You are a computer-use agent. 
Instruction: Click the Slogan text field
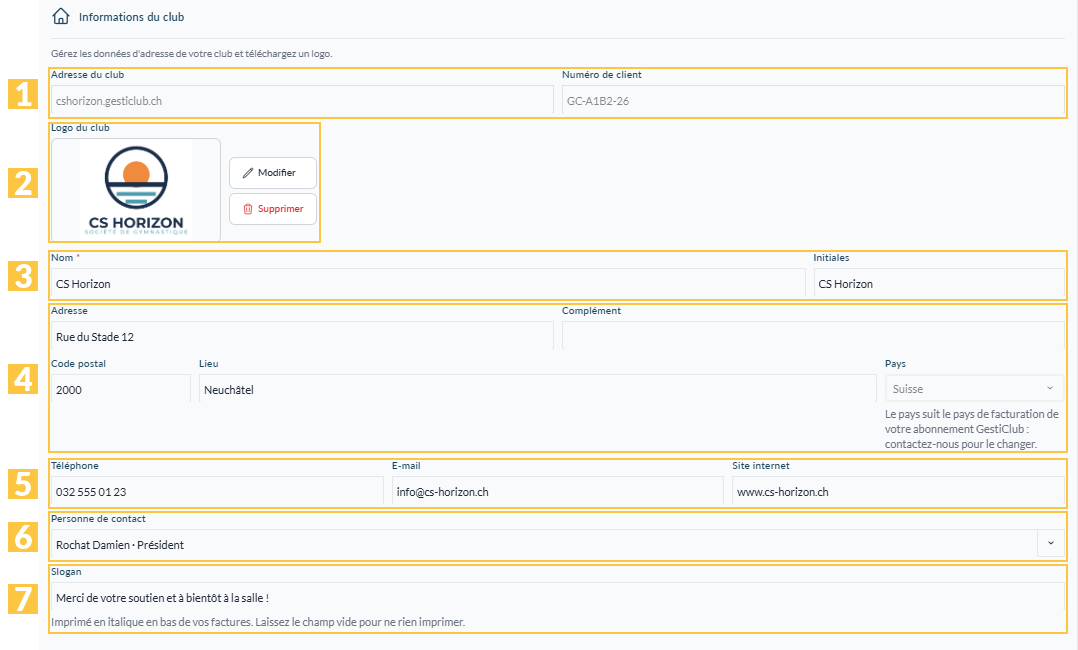tap(558, 597)
